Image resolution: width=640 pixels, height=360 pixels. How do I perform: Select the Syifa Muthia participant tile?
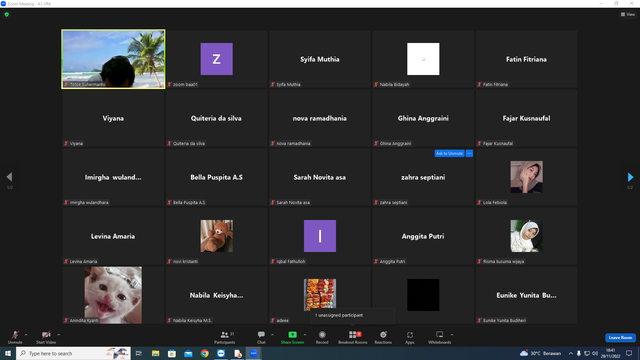coord(320,59)
